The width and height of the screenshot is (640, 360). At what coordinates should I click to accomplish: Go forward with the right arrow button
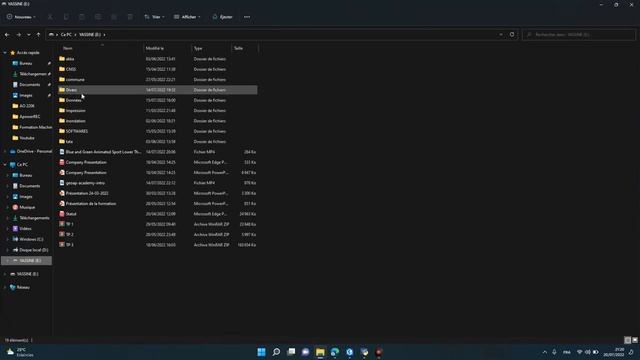[x=18, y=35]
